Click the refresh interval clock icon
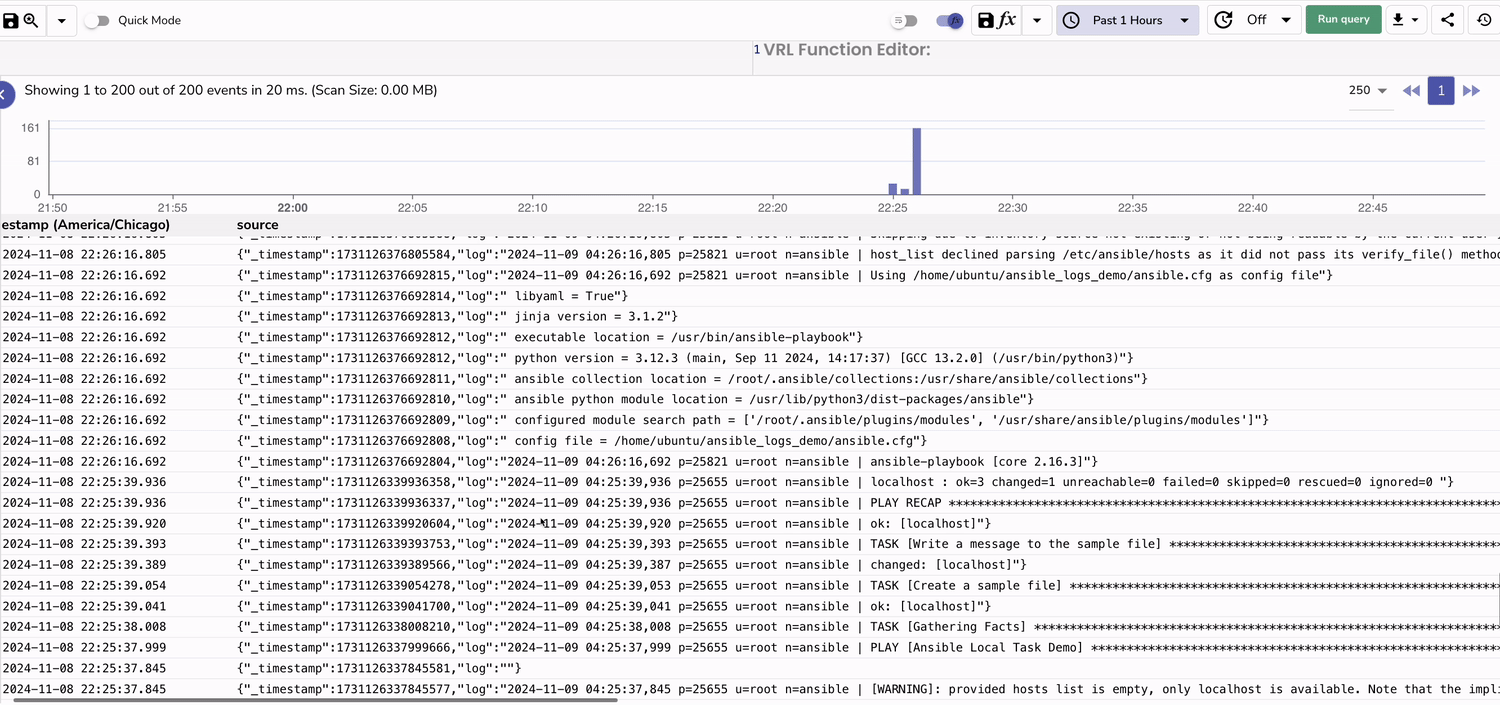The image size is (1500, 705). (1222, 19)
